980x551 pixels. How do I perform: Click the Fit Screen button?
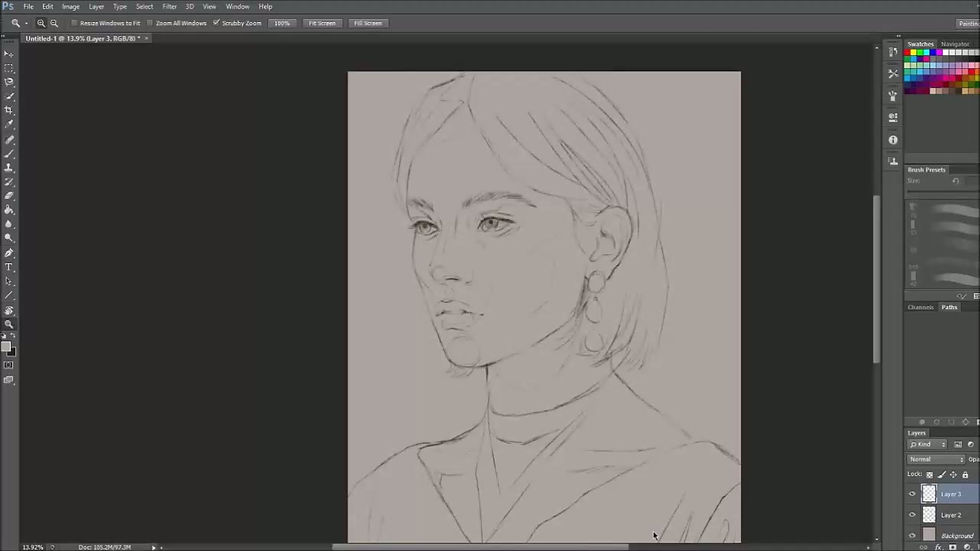click(322, 23)
